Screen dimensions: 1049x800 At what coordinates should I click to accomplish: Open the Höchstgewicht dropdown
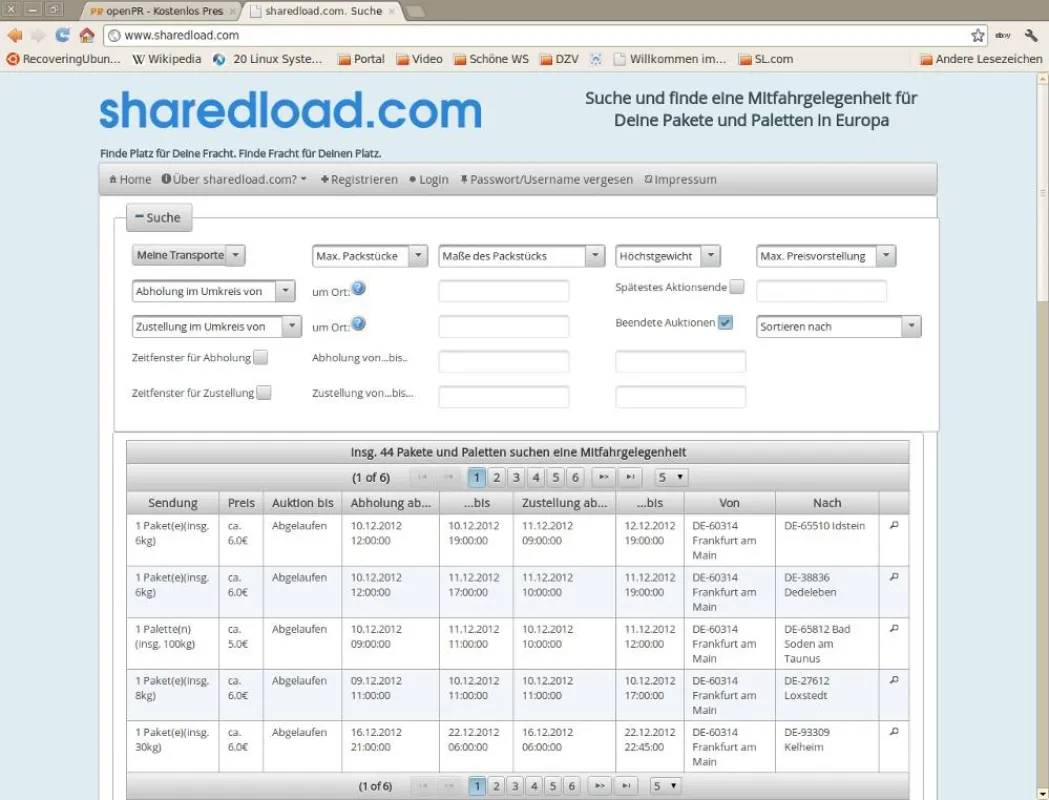[668, 256]
